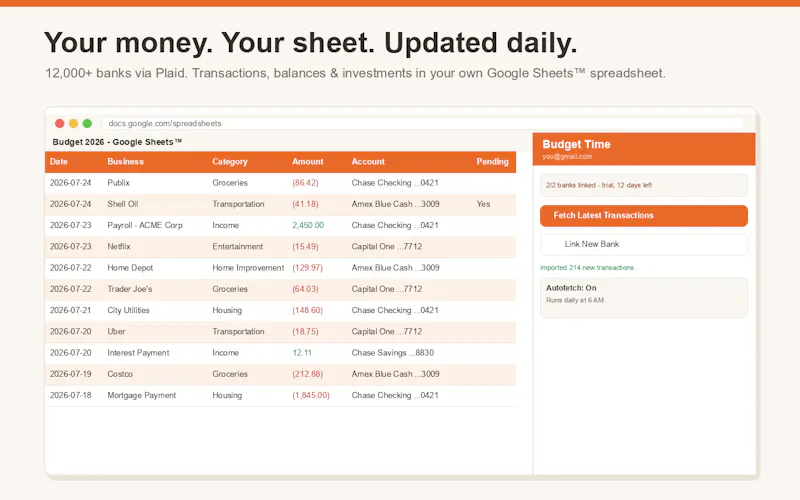Image resolution: width=800 pixels, height=500 pixels.
Task: Click the green window maximize dot
Action: (x=87, y=123)
